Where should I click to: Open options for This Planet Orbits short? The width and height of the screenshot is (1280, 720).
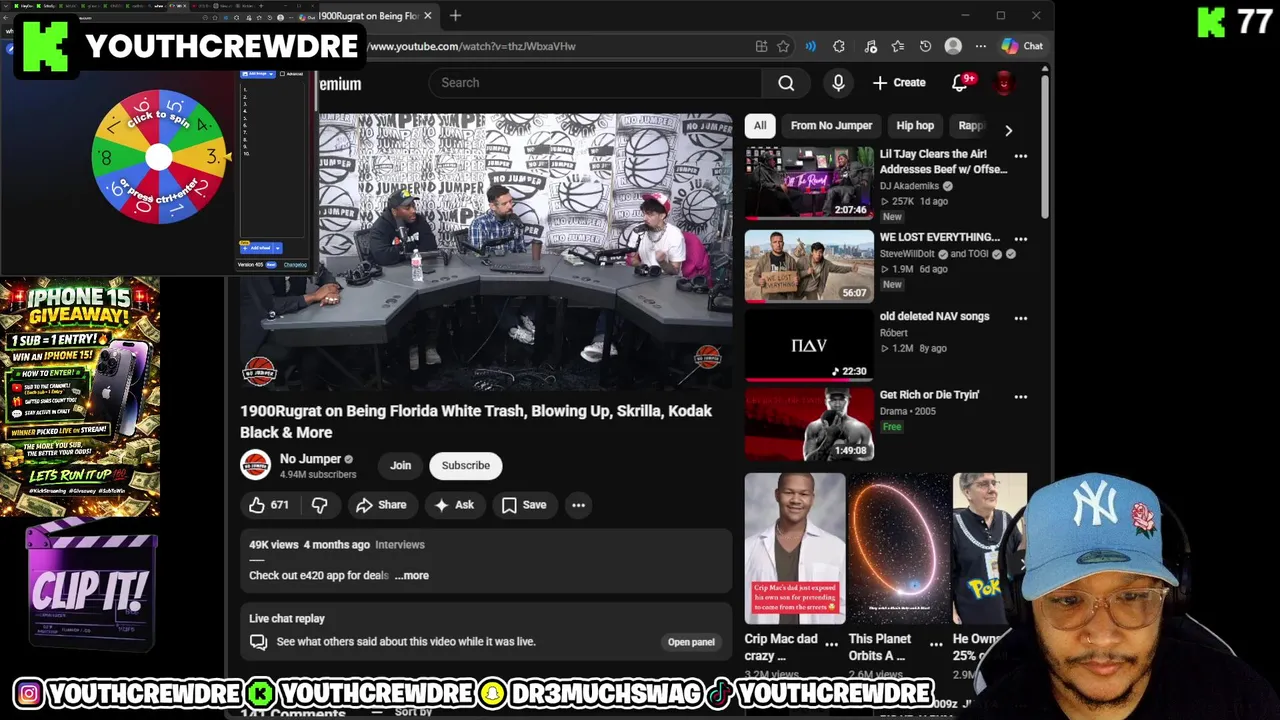point(936,644)
